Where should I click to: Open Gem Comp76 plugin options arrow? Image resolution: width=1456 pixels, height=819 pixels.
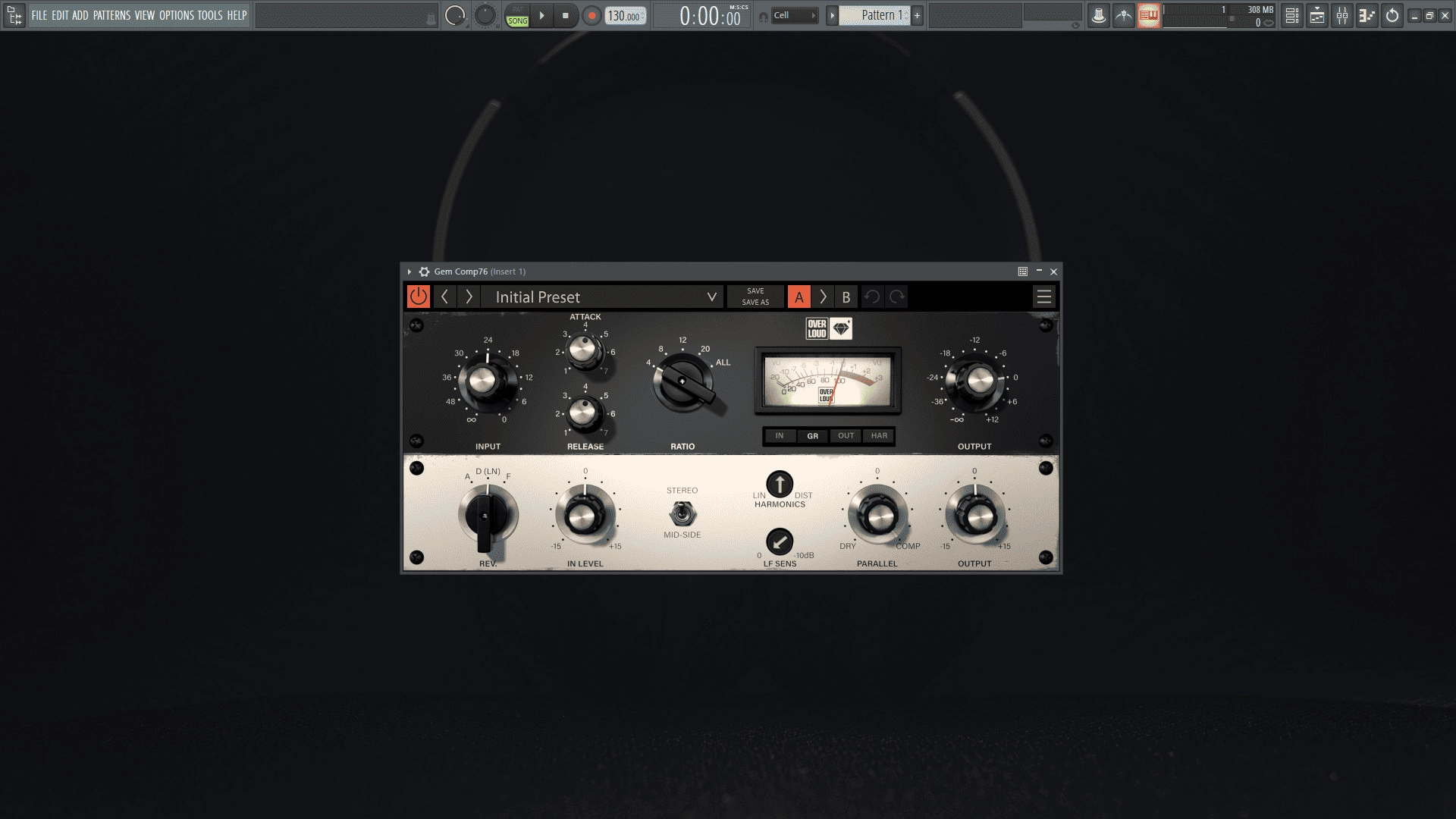[x=409, y=271]
